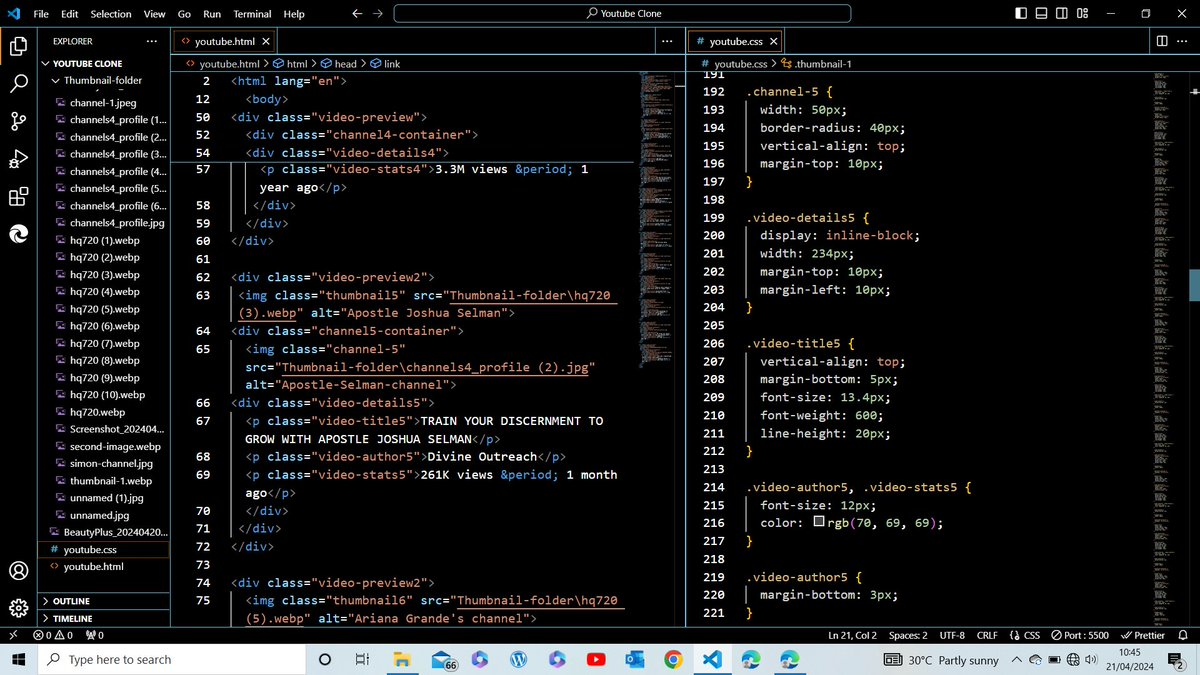1200x675 pixels.
Task: Open the Edit menu
Action: point(70,14)
